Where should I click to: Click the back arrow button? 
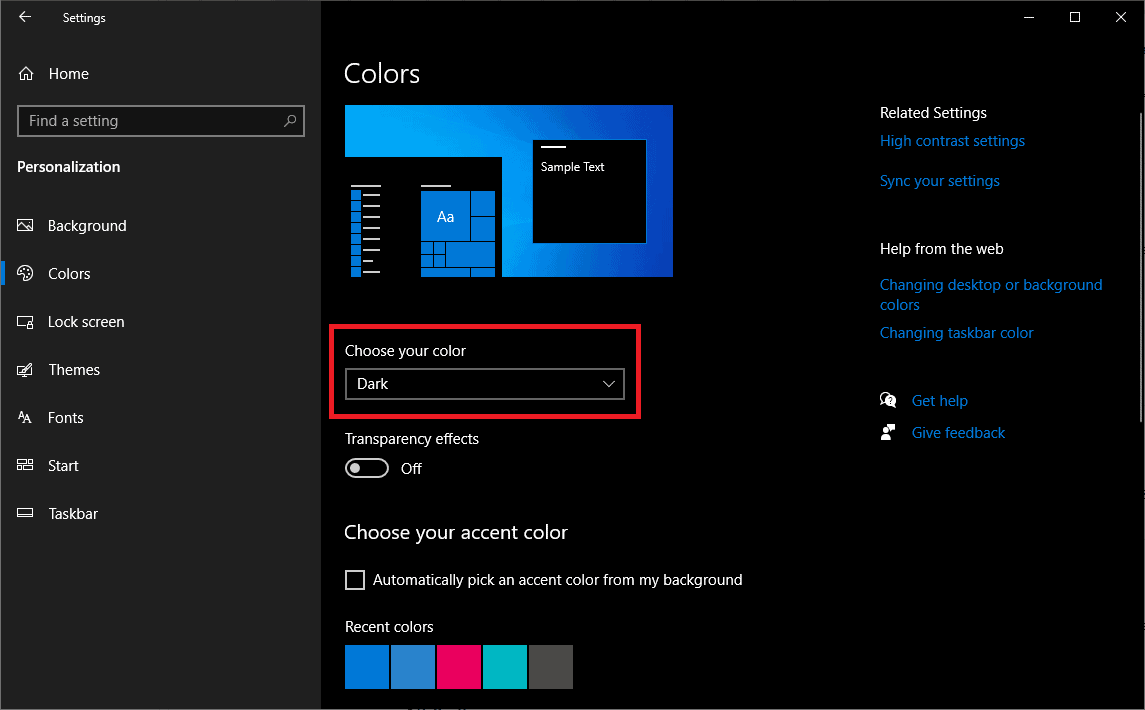tap(24, 17)
